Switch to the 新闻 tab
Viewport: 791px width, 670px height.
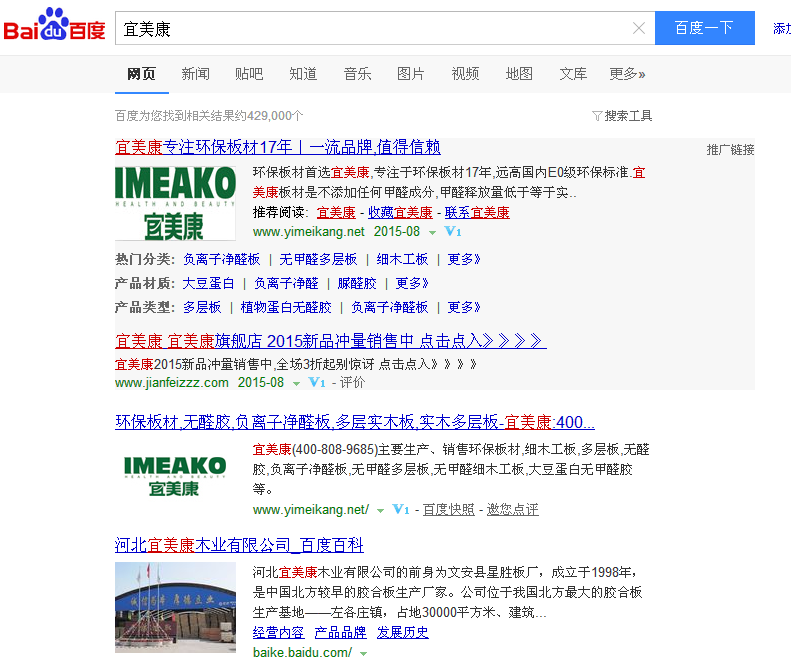click(x=195, y=74)
